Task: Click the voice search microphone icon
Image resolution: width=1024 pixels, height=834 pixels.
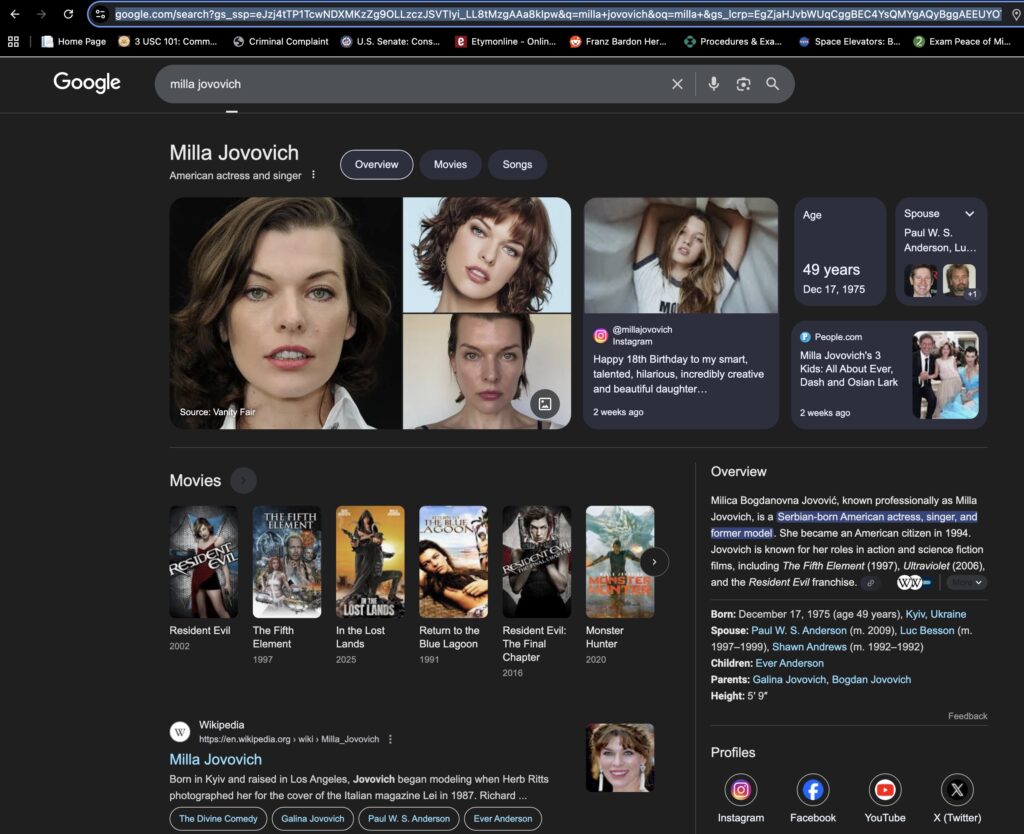Action: (713, 84)
